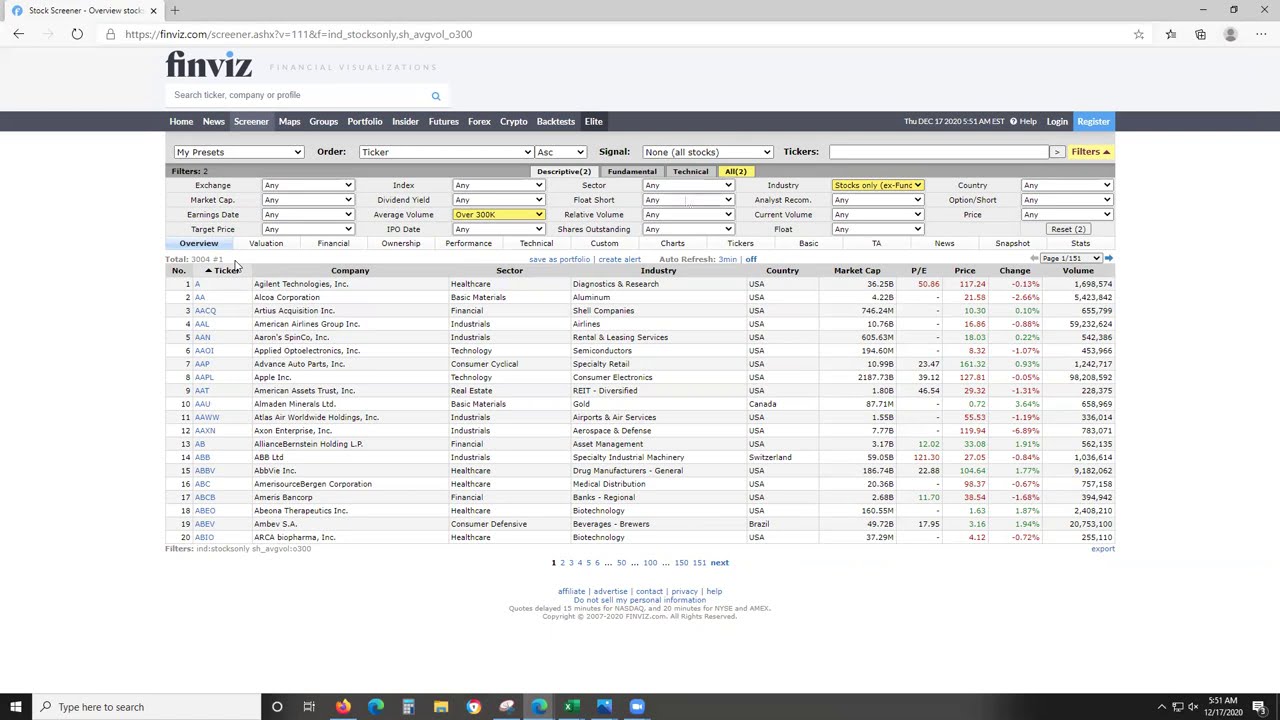
Task: Click the Tickers input field
Action: [x=938, y=152]
